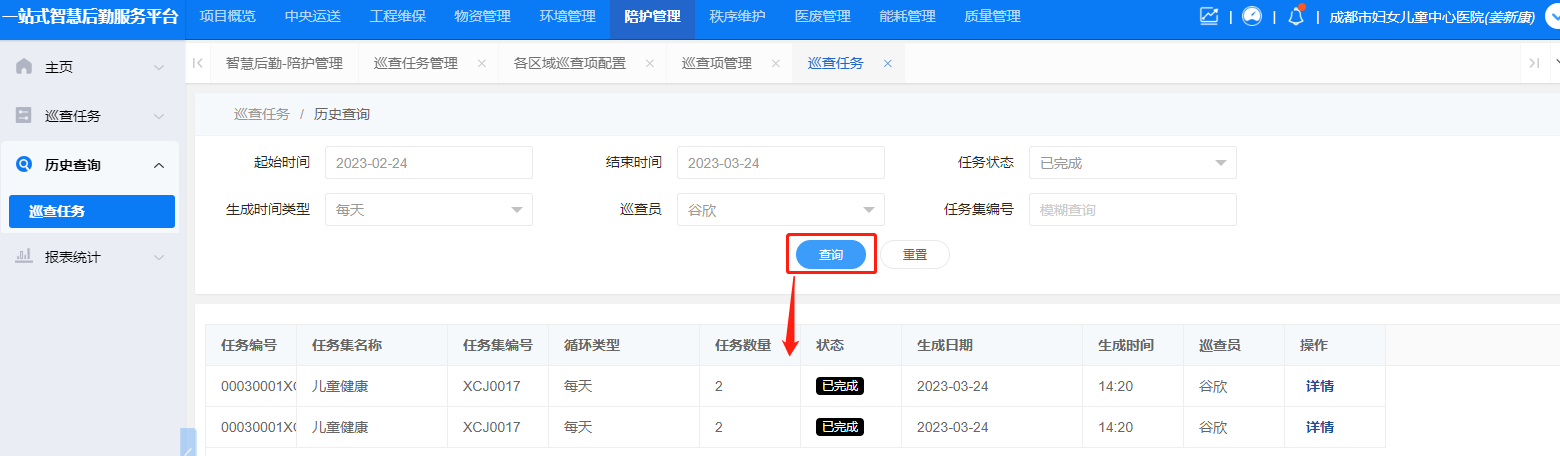
Task: Close the active 巡查任务 tab
Action: point(887,63)
